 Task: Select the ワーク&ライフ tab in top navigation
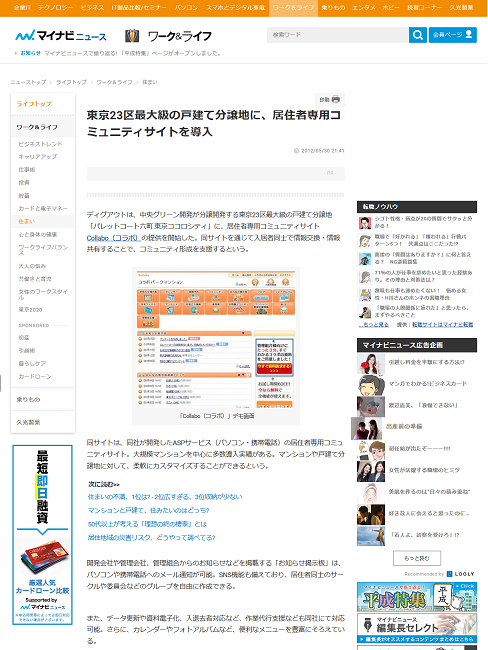click(293, 8)
